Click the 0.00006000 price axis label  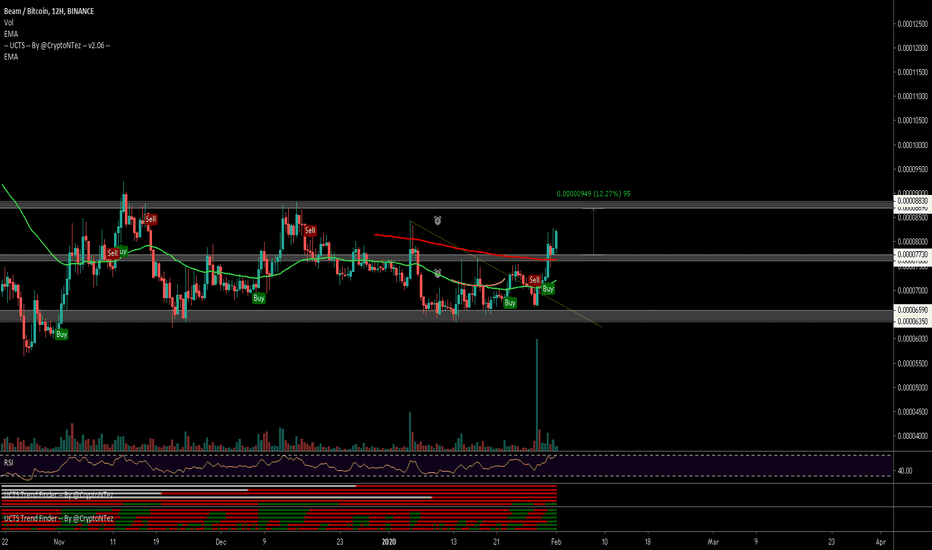click(912, 339)
